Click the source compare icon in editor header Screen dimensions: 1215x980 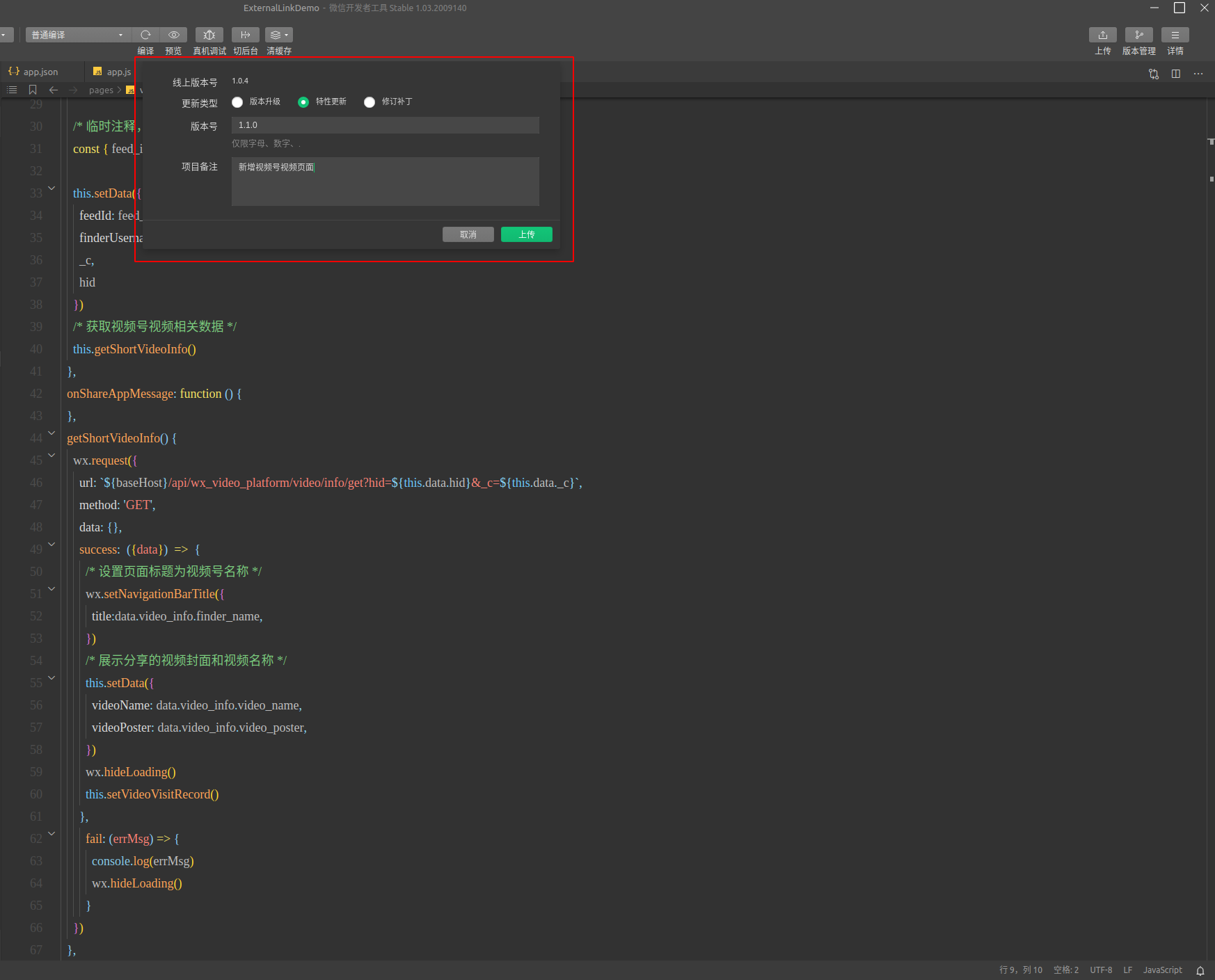(1154, 74)
